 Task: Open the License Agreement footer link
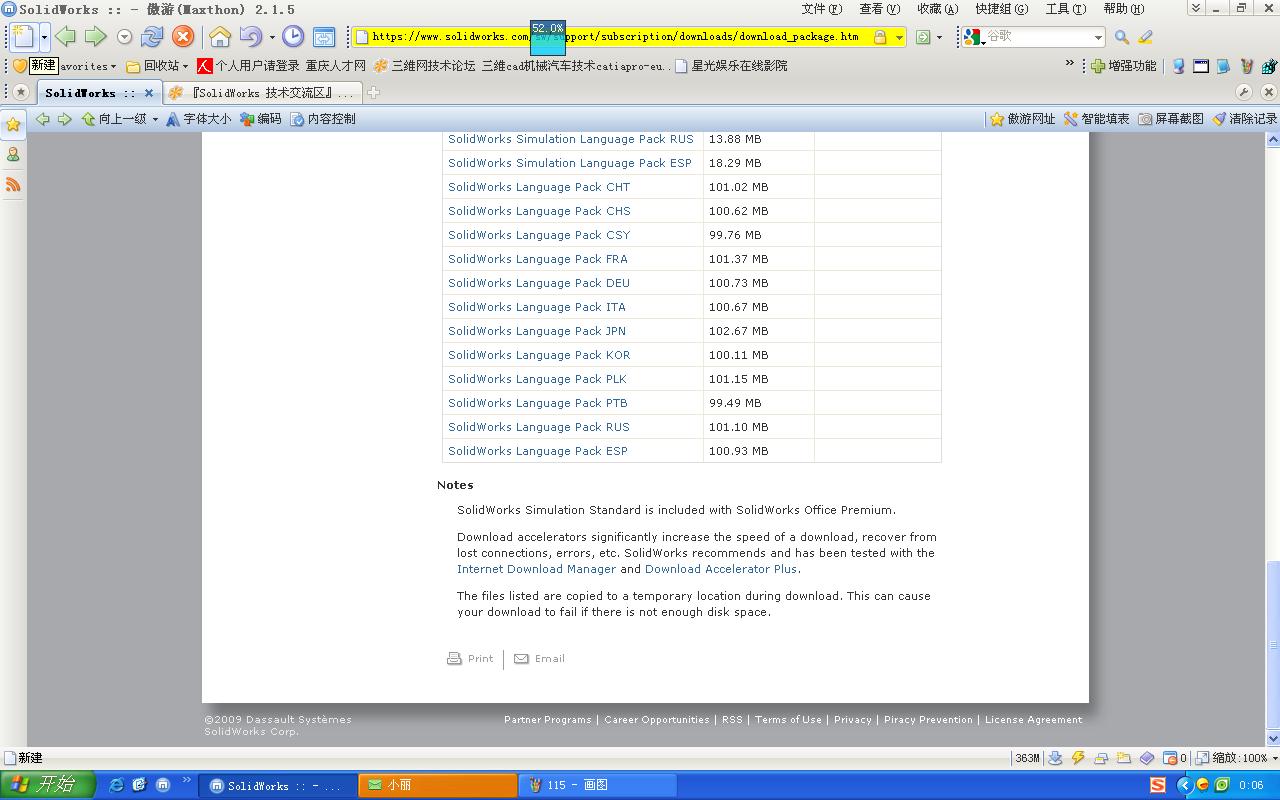click(x=1033, y=720)
